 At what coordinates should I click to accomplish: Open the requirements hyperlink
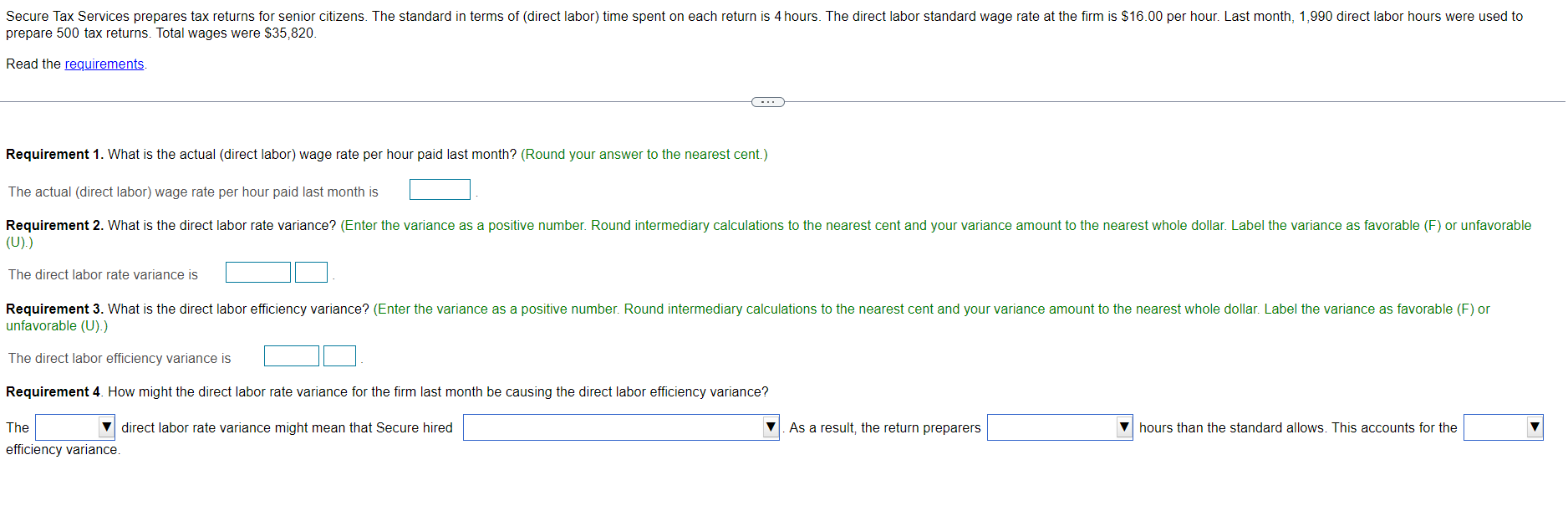[104, 63]
